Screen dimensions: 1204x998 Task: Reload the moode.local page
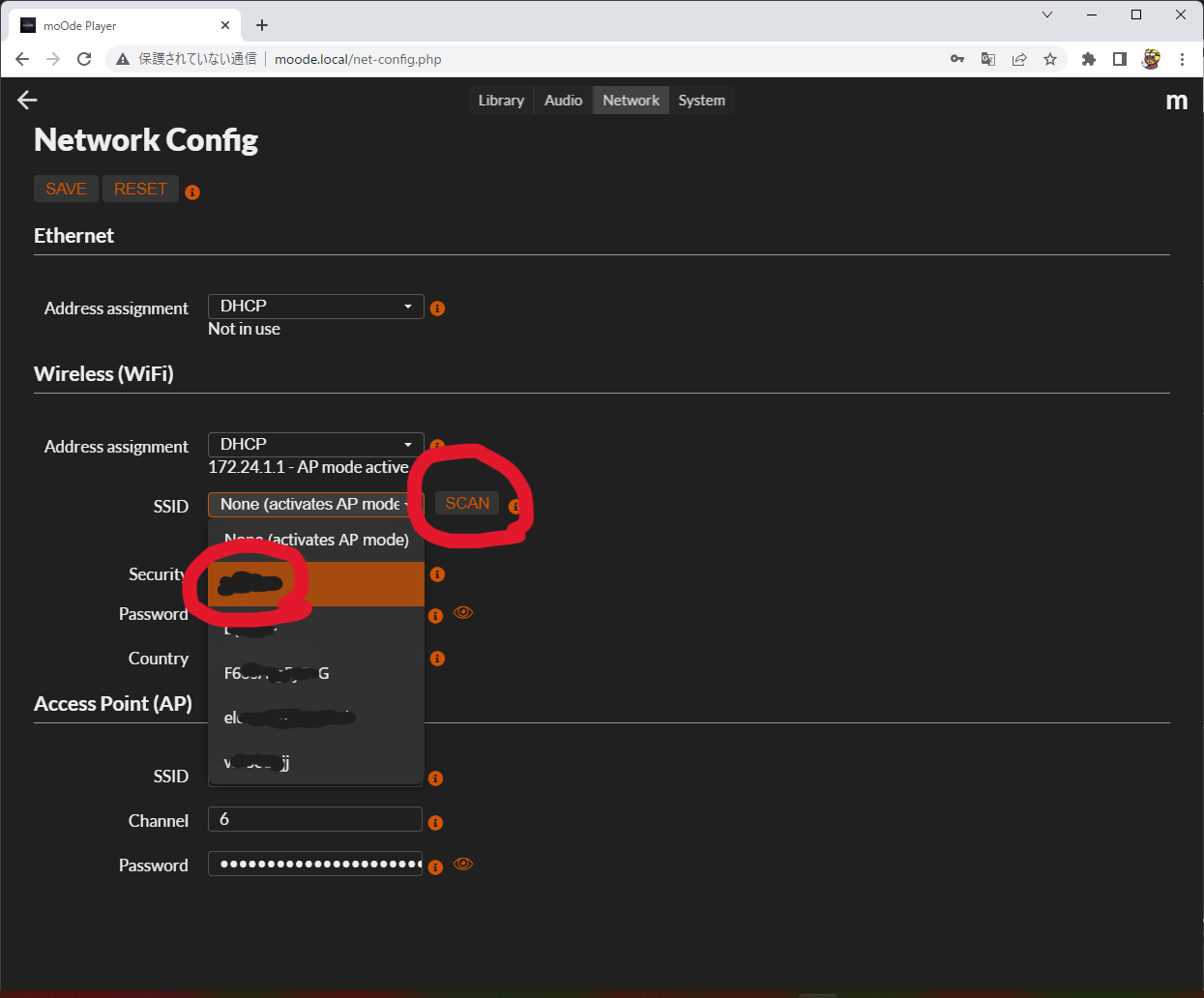[x=84, y=59]
